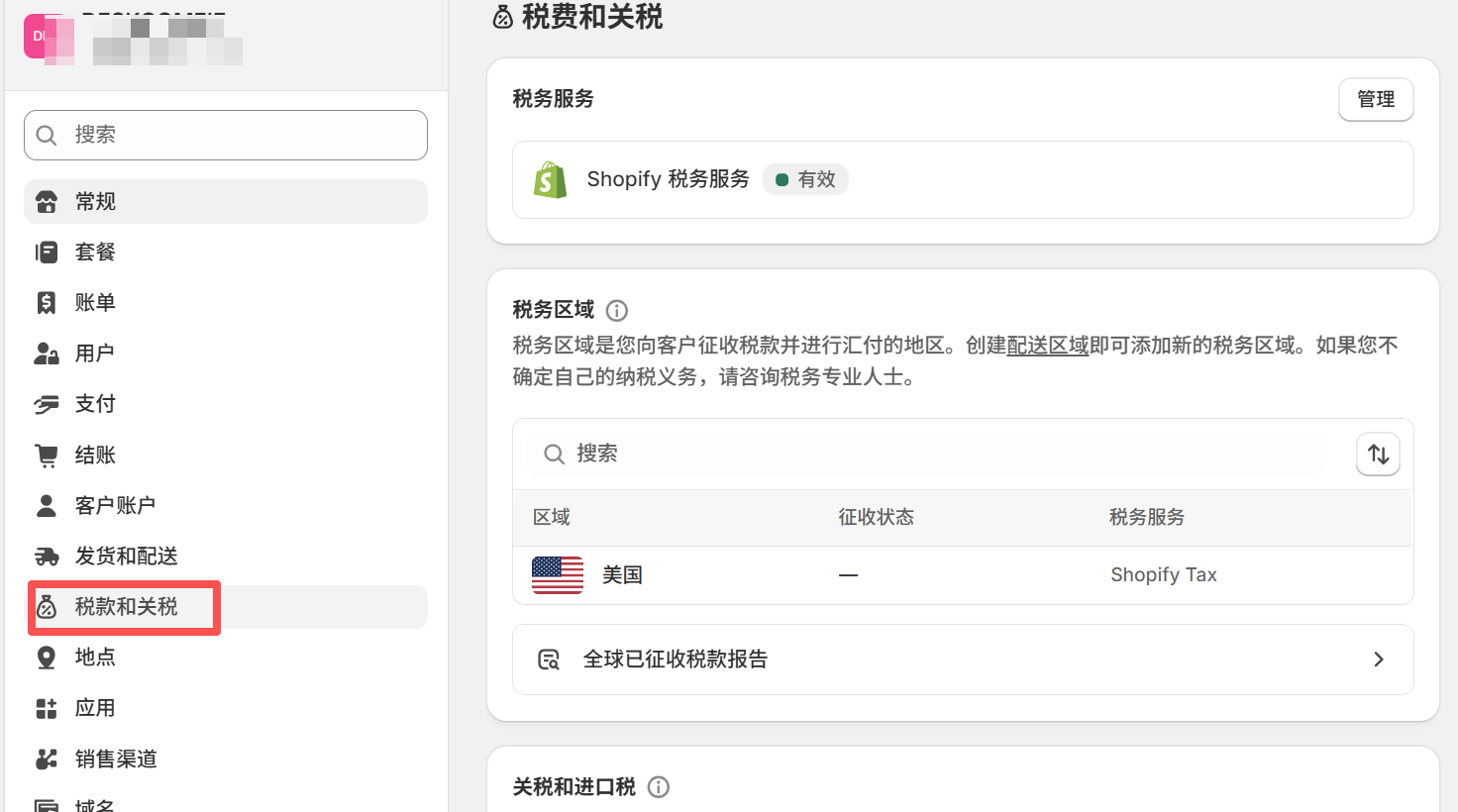Click the 税款和关税 money bag icon
Viewport: 1458px width, 812px height.
47,607
